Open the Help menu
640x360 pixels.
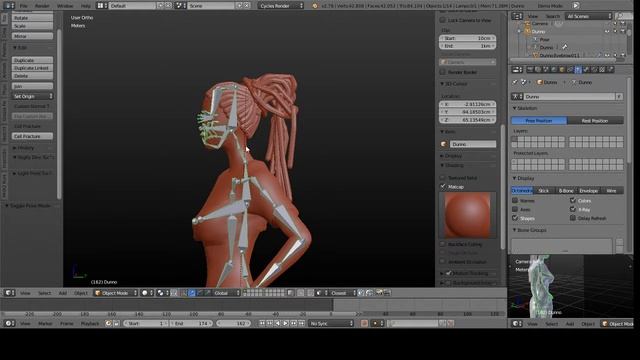[85, 6]
